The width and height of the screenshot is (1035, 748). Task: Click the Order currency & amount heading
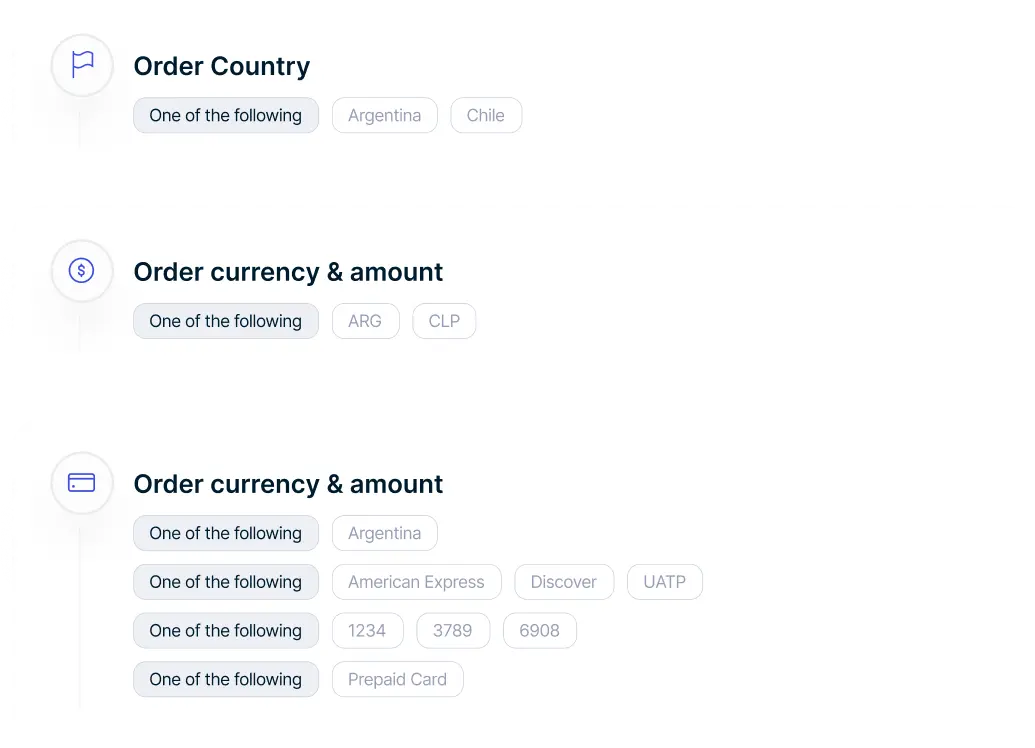288,271
